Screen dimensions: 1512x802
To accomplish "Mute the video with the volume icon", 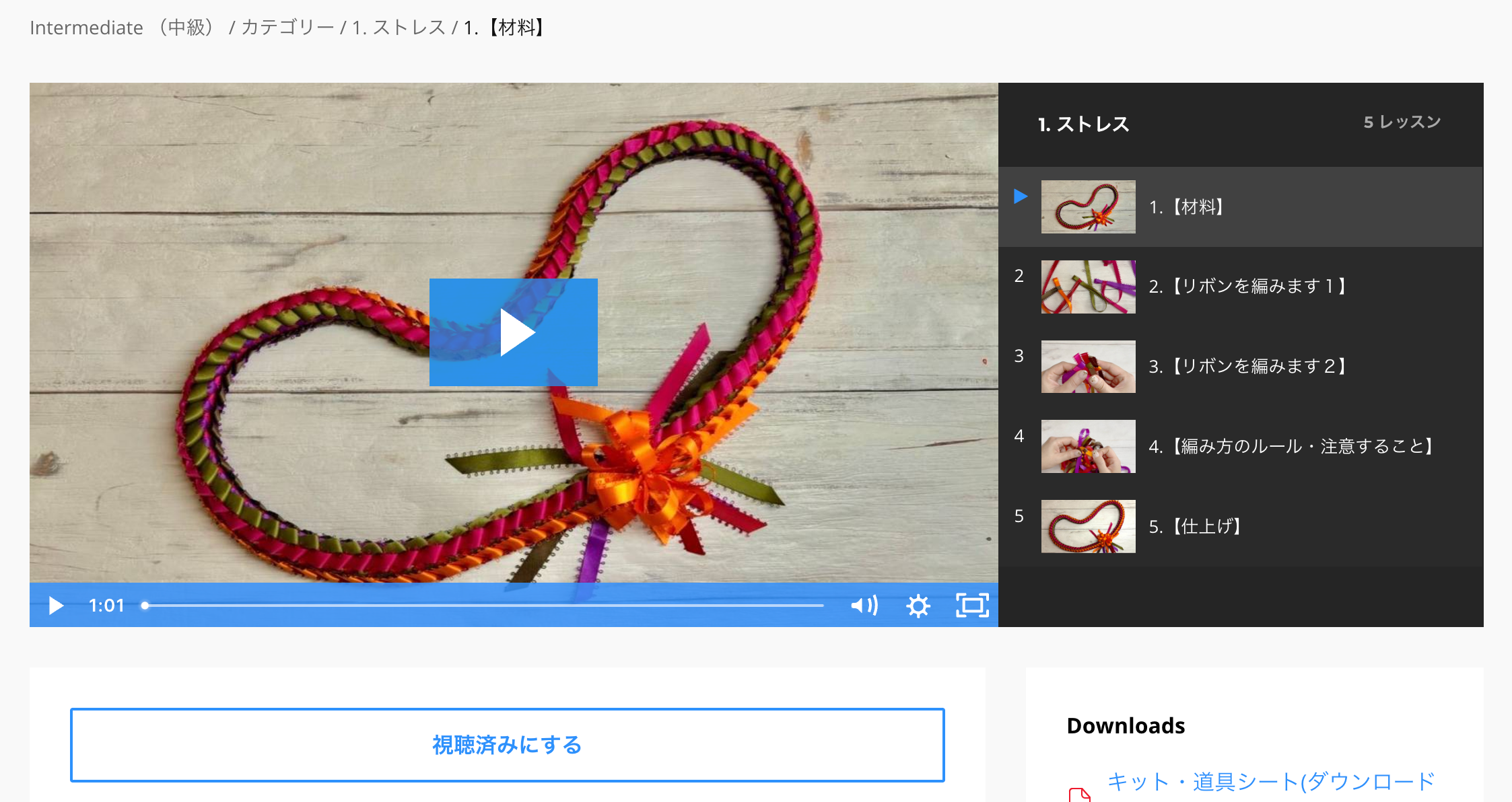I will tap(864, 606).
